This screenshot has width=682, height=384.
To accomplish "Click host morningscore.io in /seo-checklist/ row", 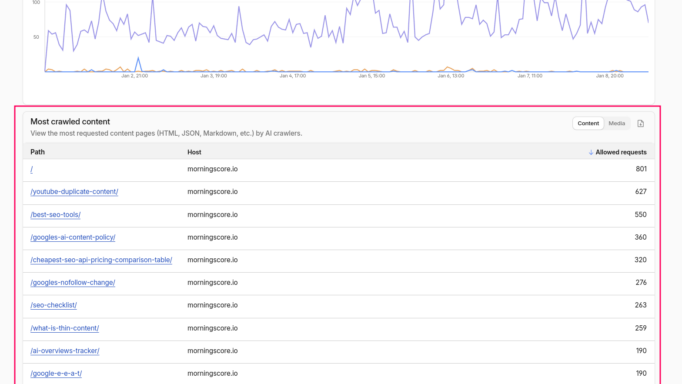I will 212,305.
